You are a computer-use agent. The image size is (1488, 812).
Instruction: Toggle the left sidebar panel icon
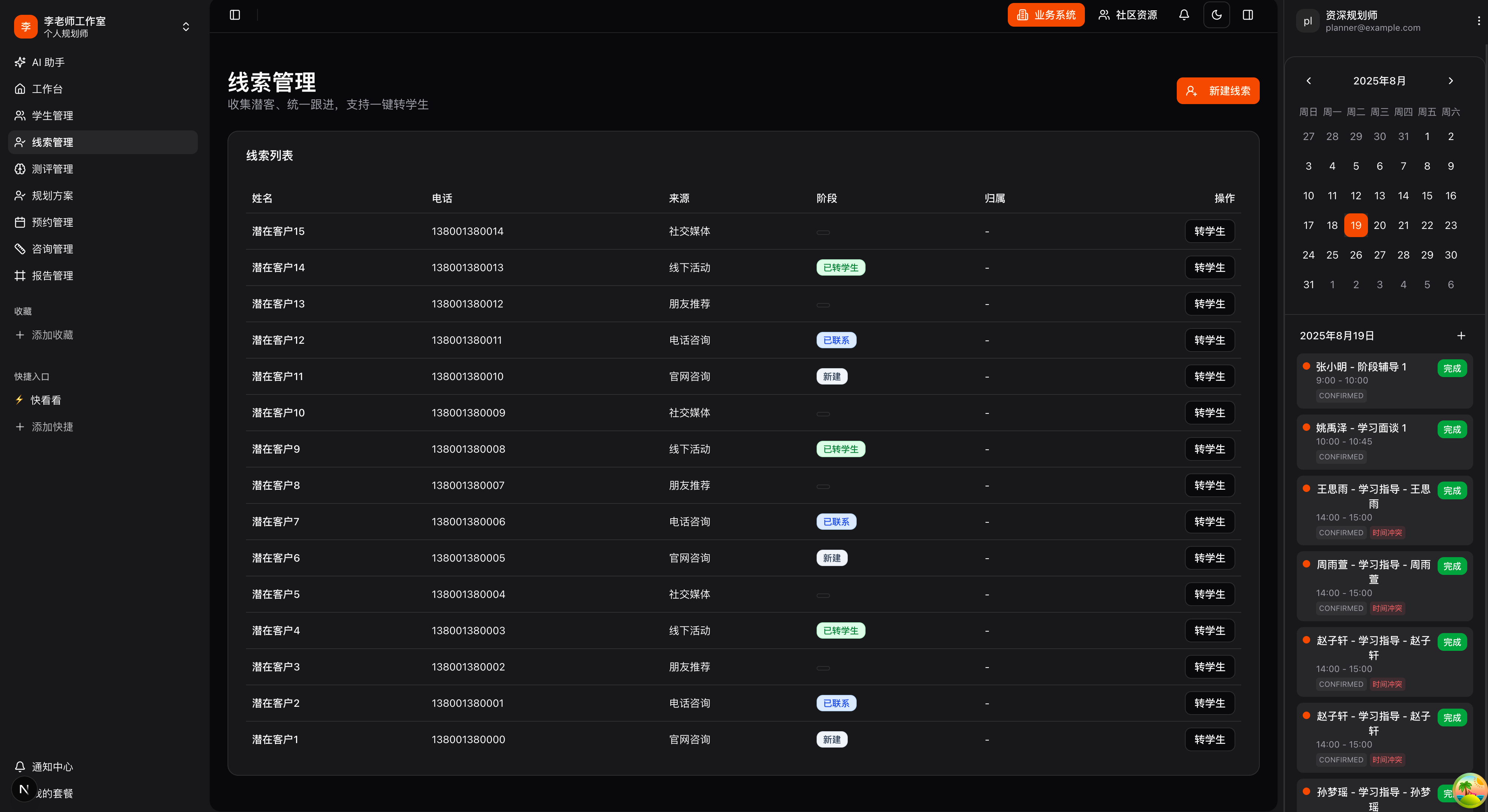pos(235,15)
